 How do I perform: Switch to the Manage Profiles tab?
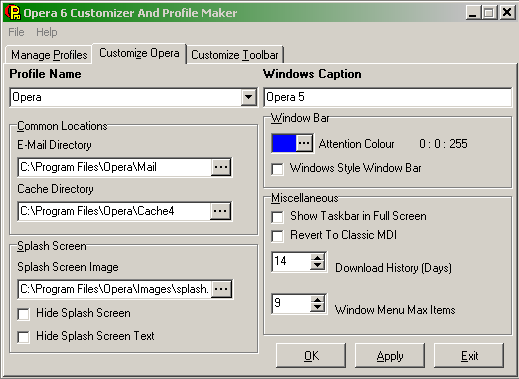point(49,55)
